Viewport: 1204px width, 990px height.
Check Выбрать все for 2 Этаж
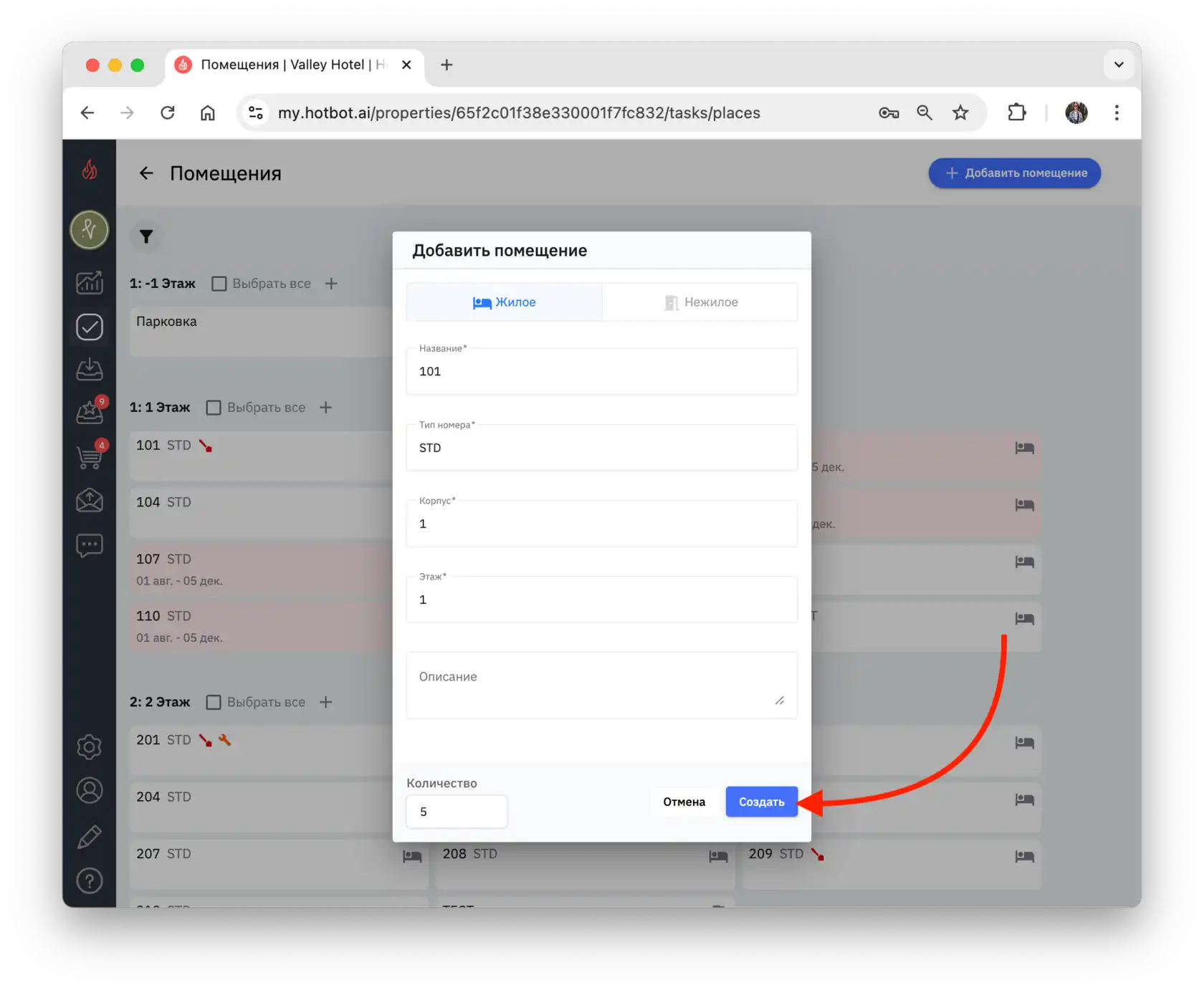tap(214, 702)
